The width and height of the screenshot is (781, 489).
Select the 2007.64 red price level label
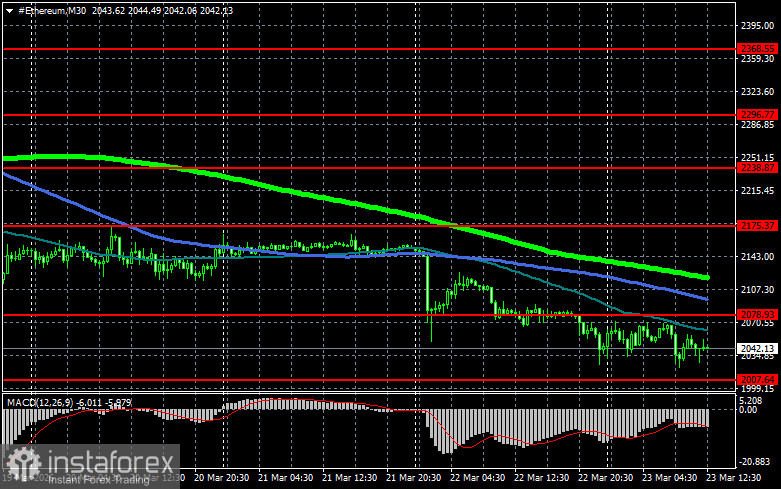(757, 379)
